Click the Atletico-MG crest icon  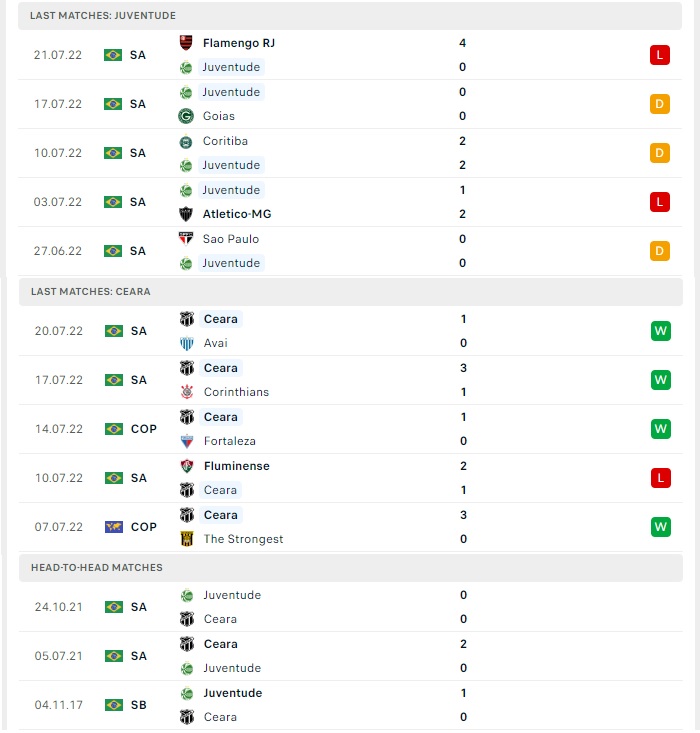(186, 214)
